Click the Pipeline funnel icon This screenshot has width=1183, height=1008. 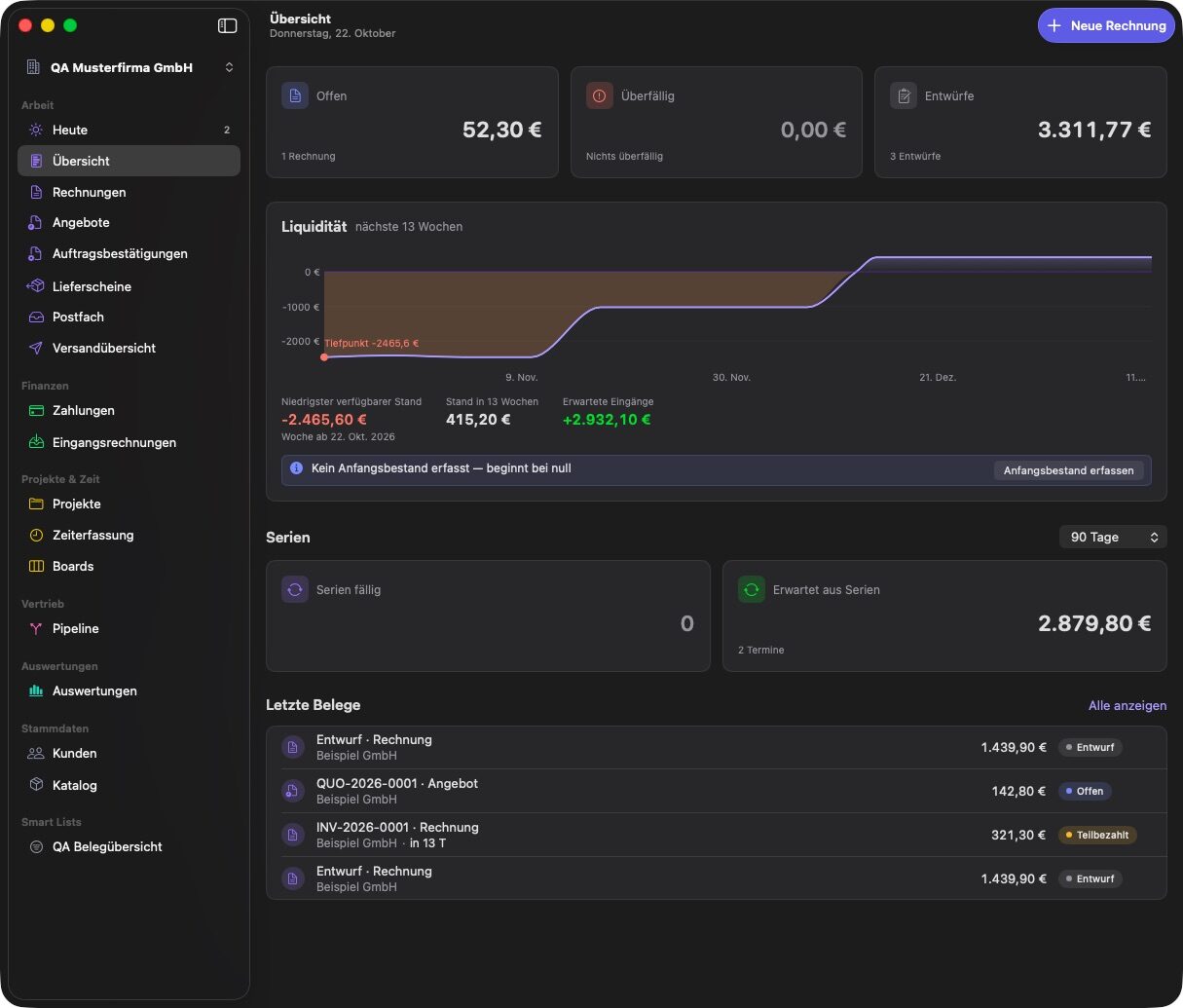[36, 628]
